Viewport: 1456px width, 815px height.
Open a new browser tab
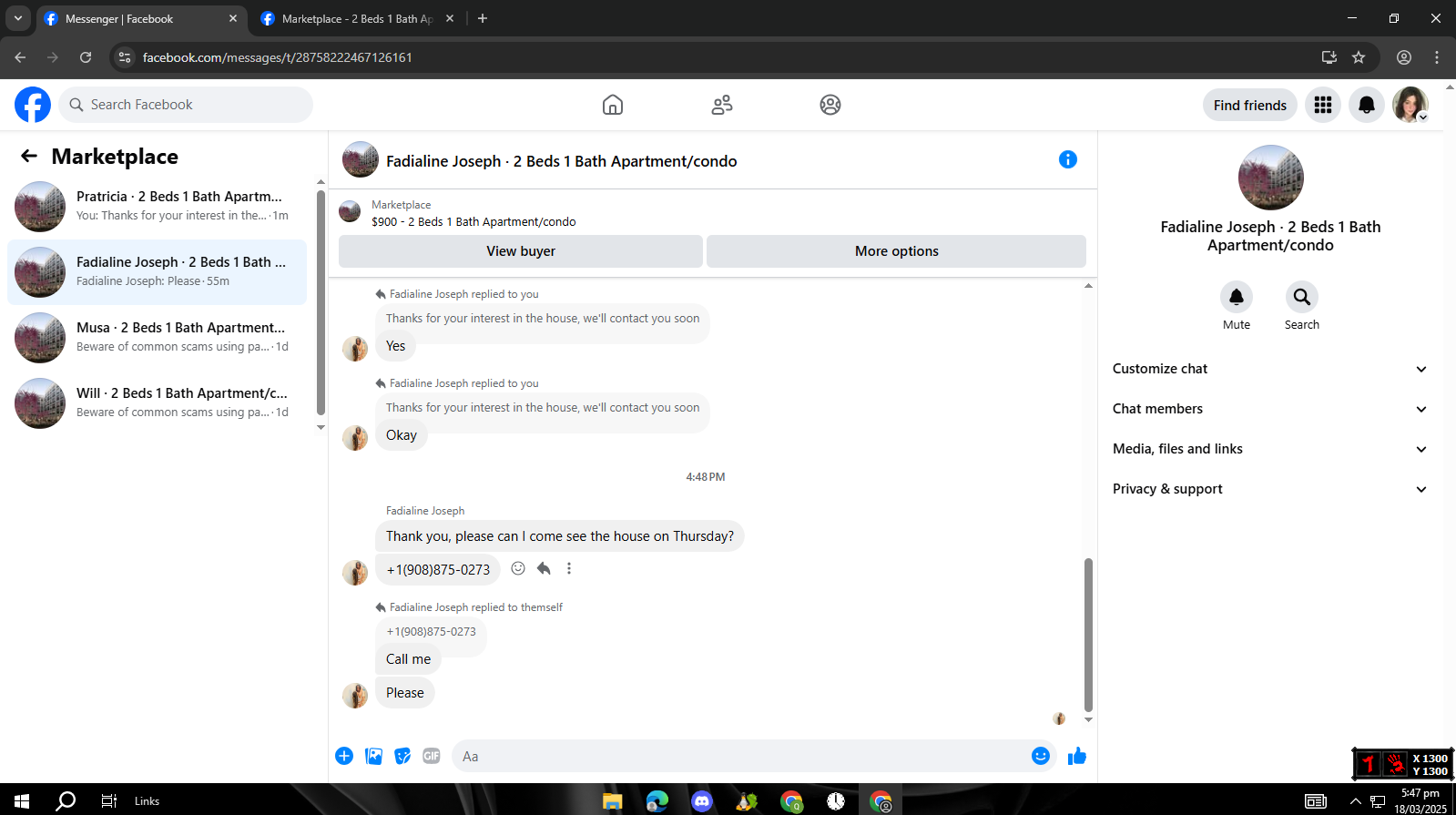(483, 18)
